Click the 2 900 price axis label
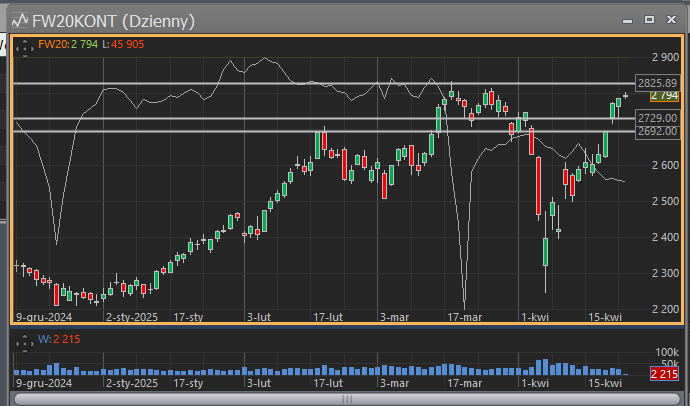Image resolution: width=690 pixels, height=406 pixels. (x=665, y=57)
